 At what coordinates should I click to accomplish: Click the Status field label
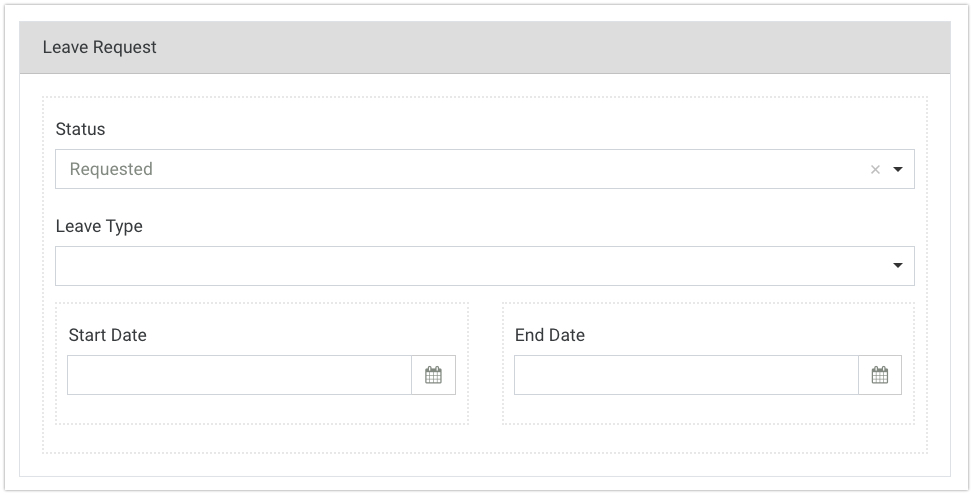click(x=80, y=129)
